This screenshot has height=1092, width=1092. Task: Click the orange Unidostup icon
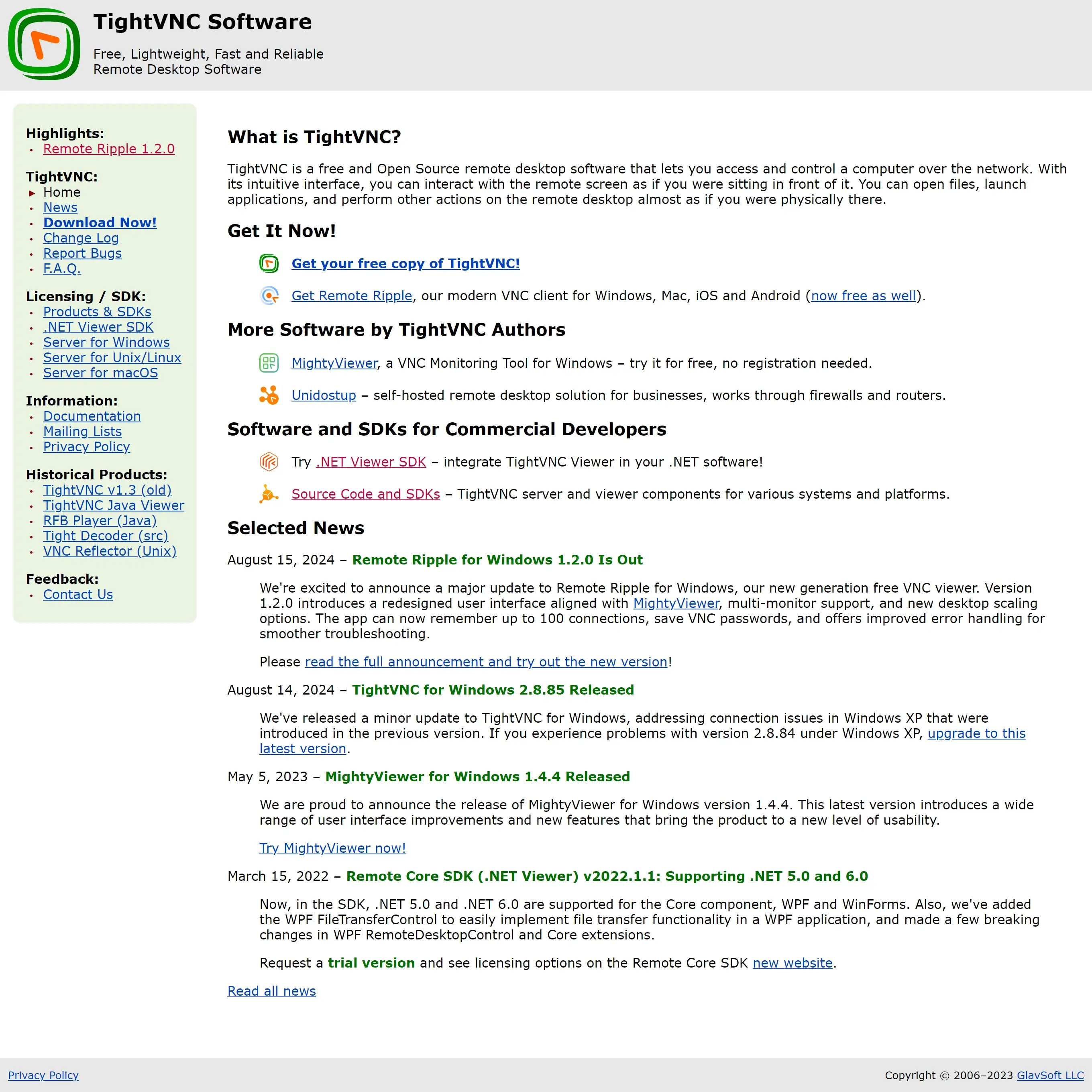coord(269,395)
